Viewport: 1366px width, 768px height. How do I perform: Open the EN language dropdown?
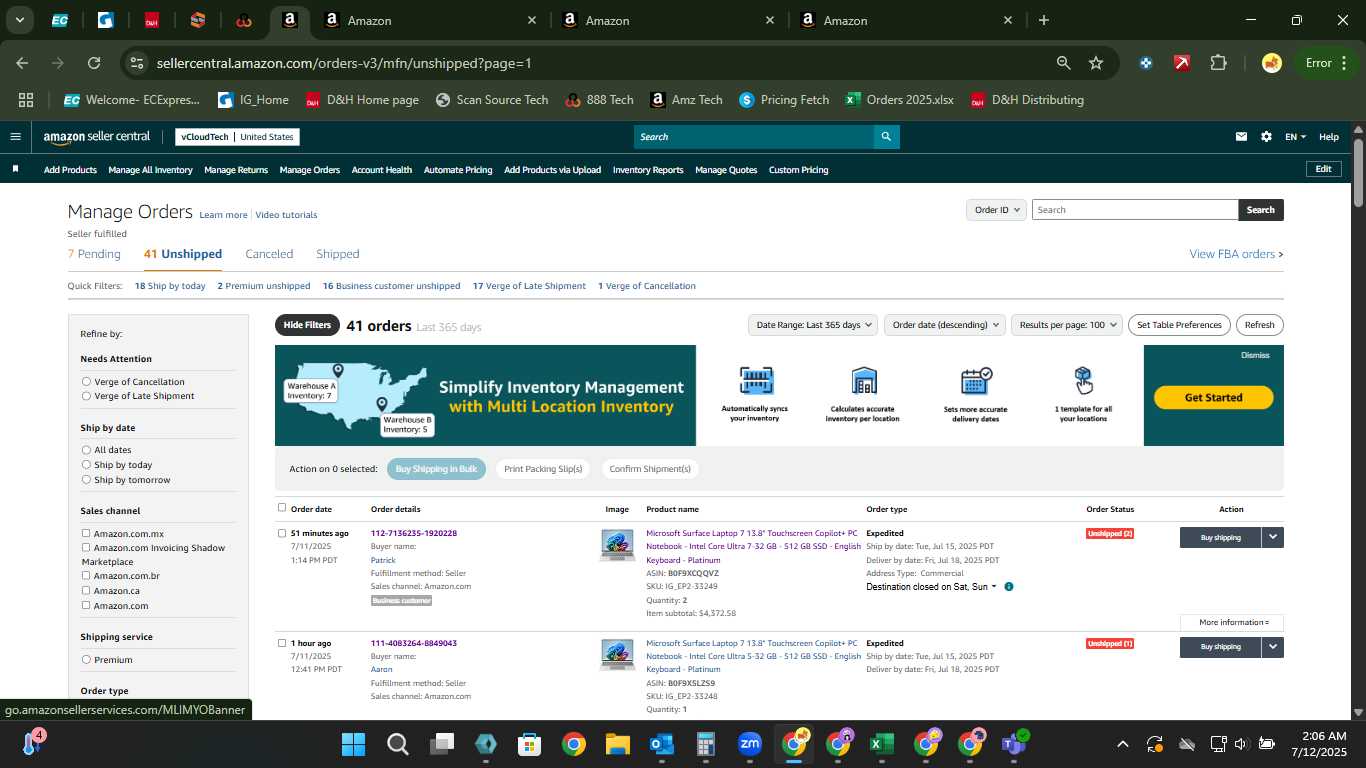click(x=1295, y=137)
